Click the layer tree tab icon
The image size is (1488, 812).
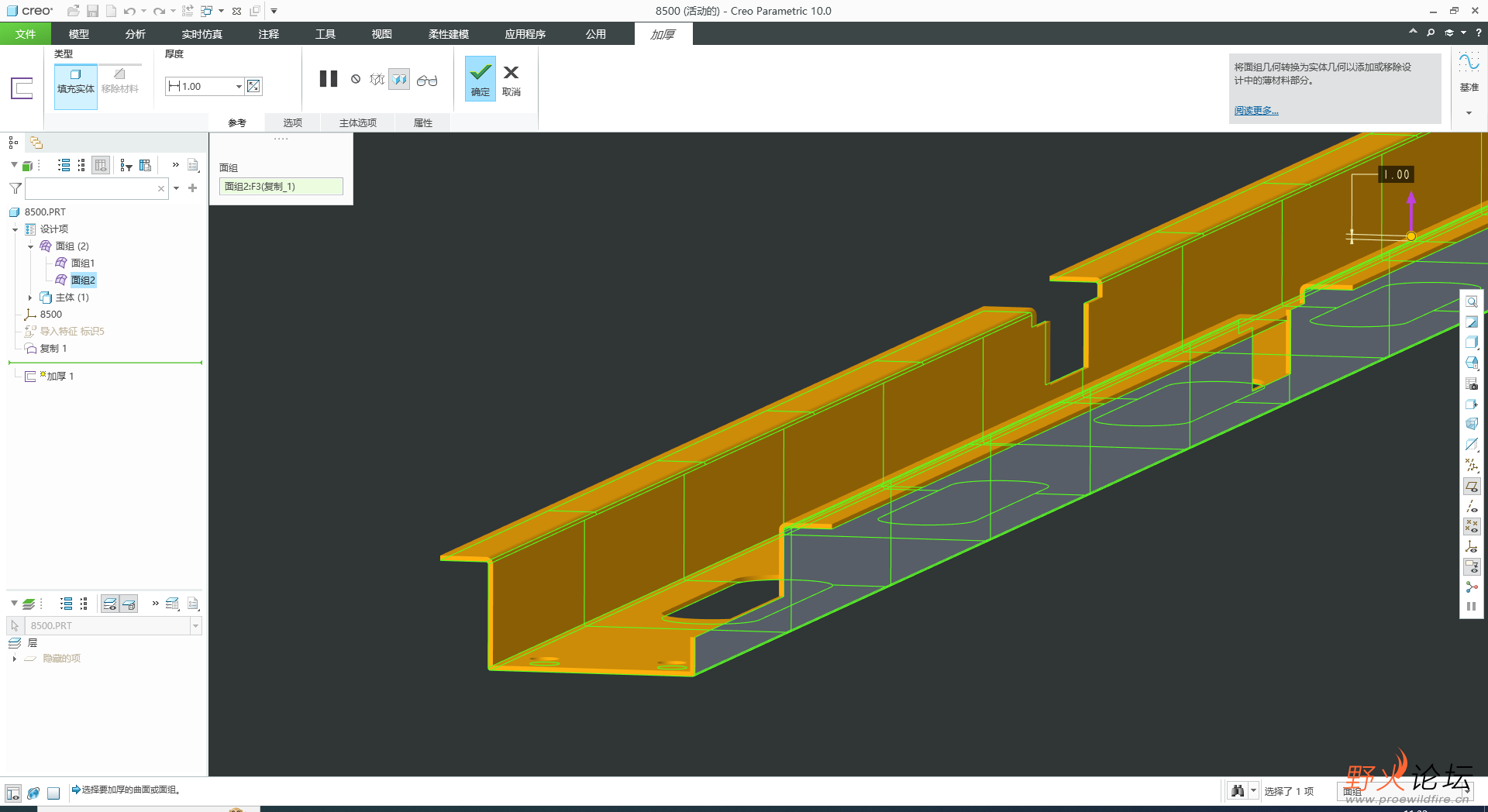point(36,143)
